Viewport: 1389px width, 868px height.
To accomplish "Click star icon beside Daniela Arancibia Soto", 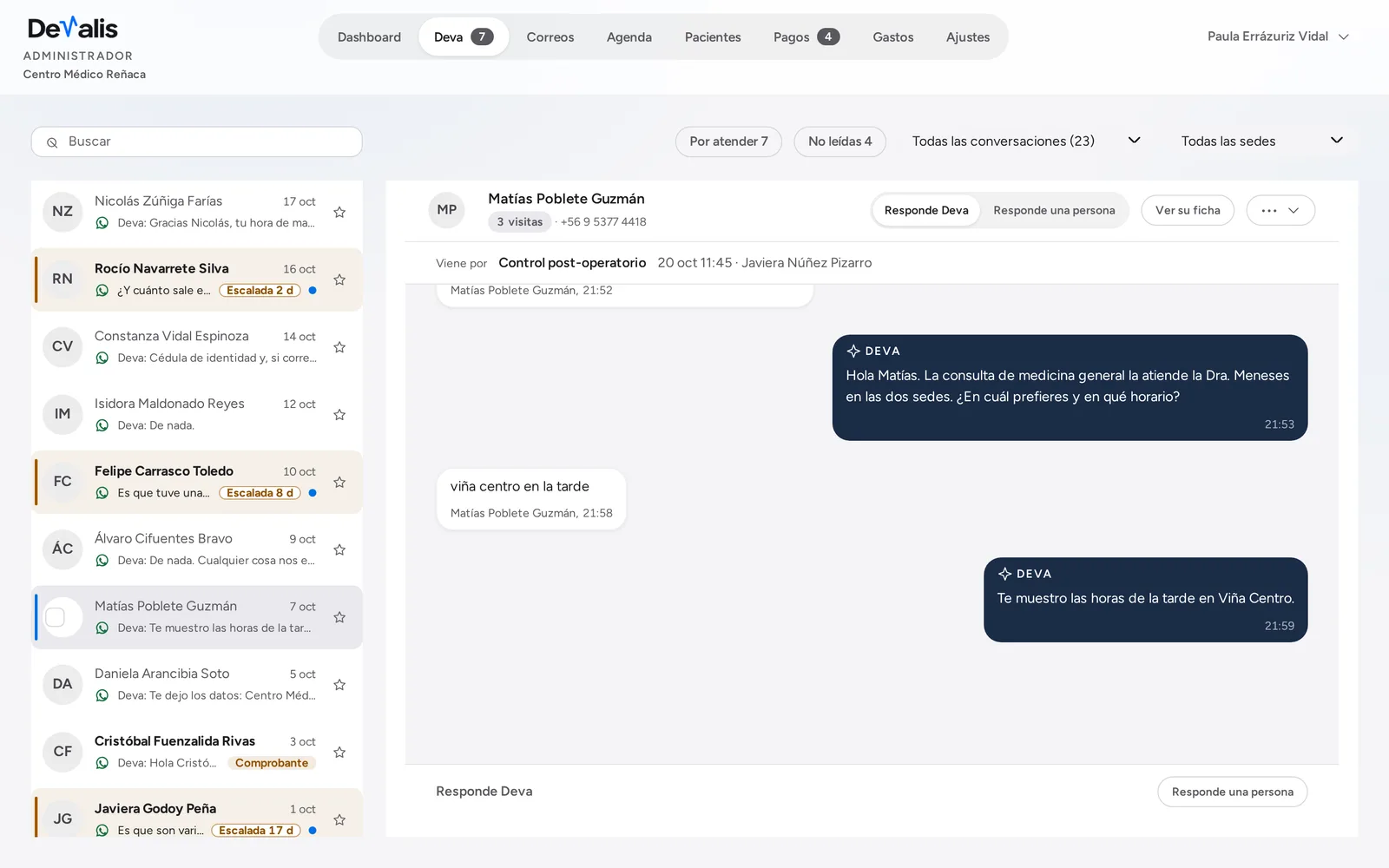I will (339, 685).
